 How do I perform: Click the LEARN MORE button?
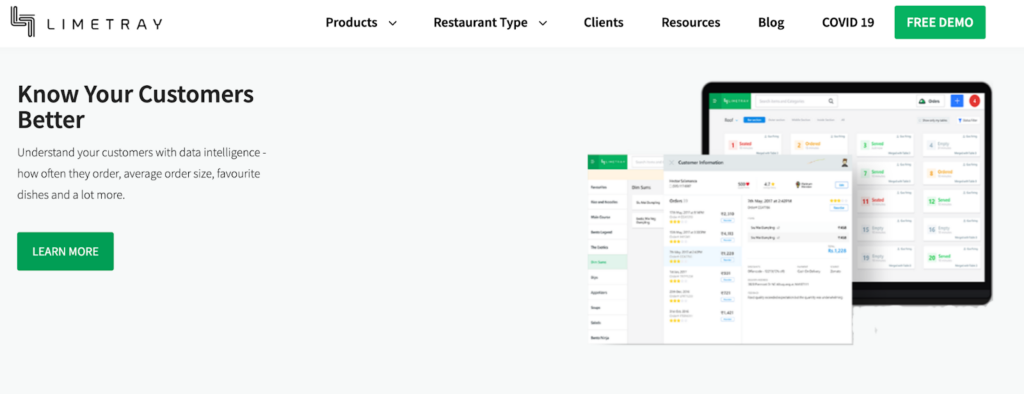pyautogui.click(x=65, y=251)
